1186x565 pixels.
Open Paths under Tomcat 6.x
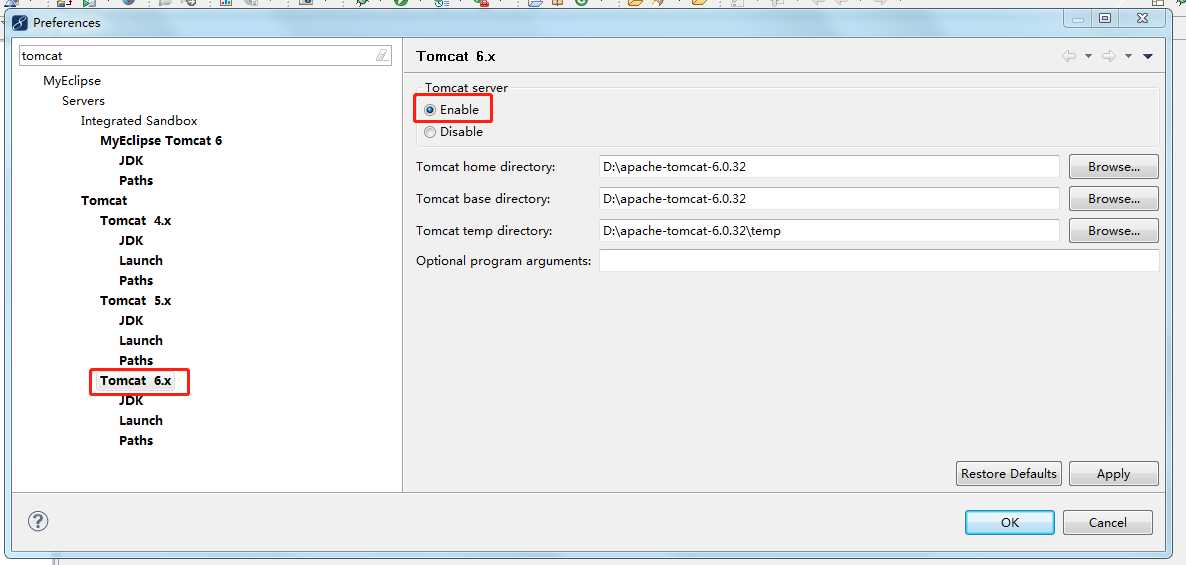[136, 440]
